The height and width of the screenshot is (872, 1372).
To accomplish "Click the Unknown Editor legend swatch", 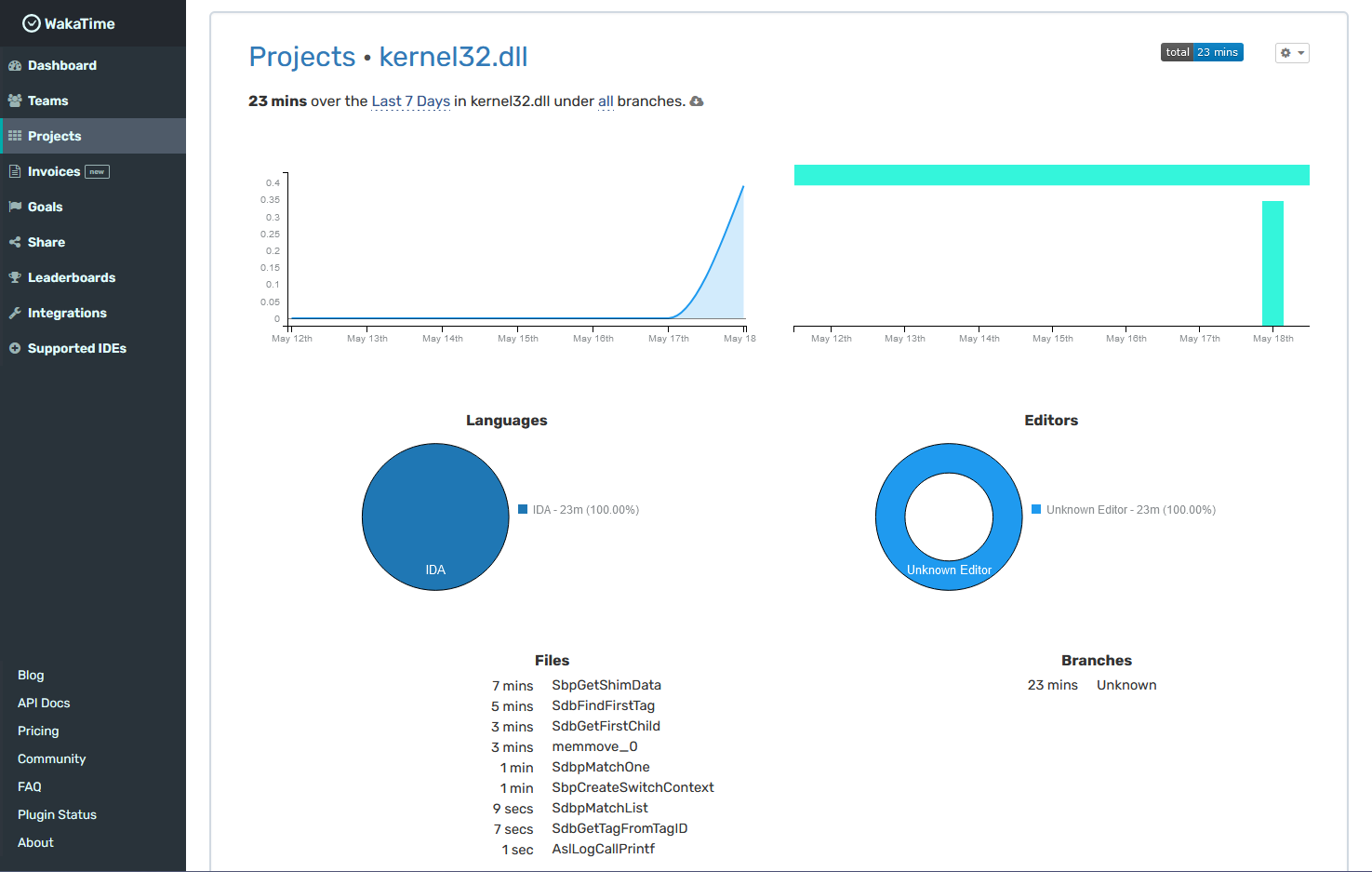I will [1036, 509].
